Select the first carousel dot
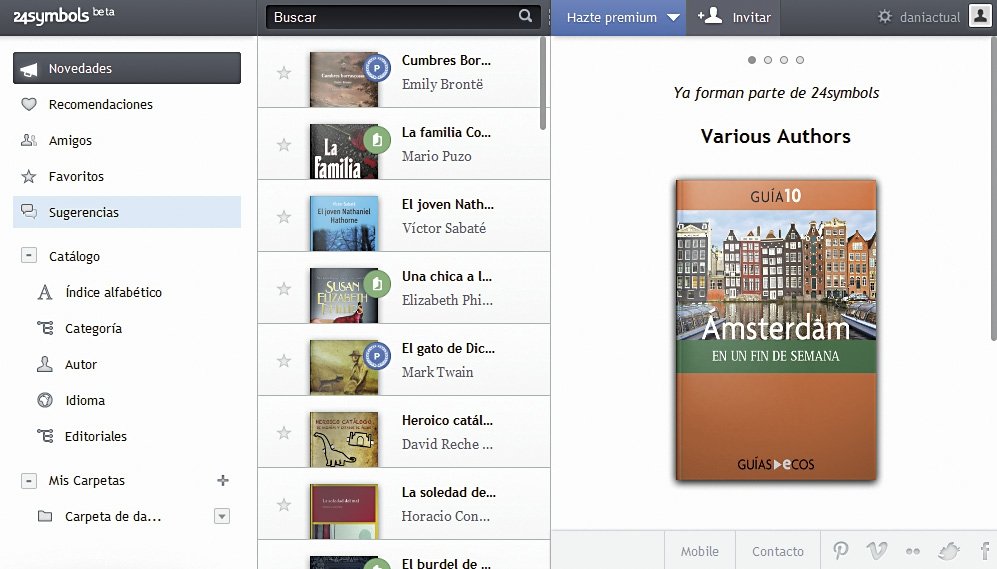This screenshot has width=997, height=569. click(752, 60)
